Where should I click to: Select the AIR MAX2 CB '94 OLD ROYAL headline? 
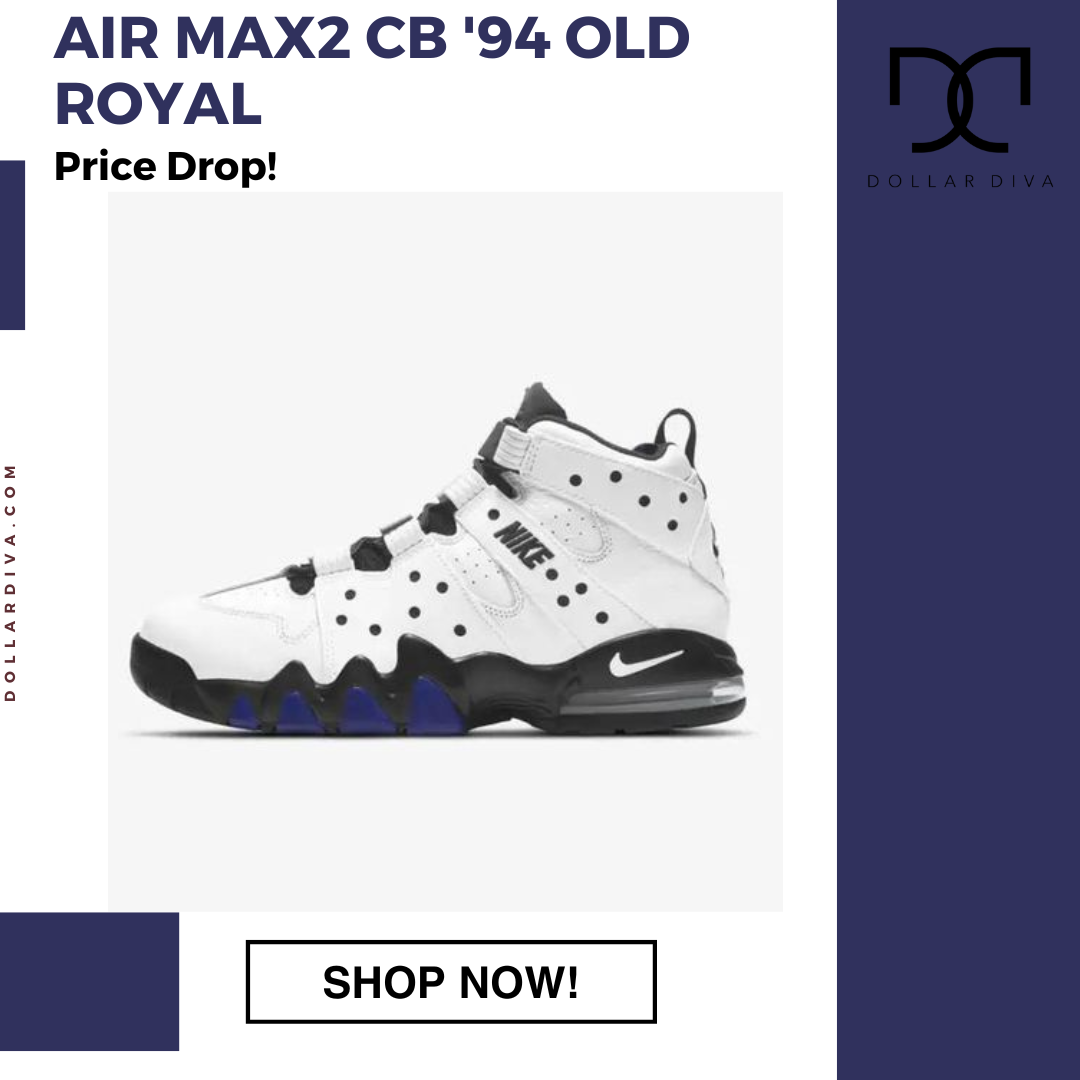tap(372, 70)
